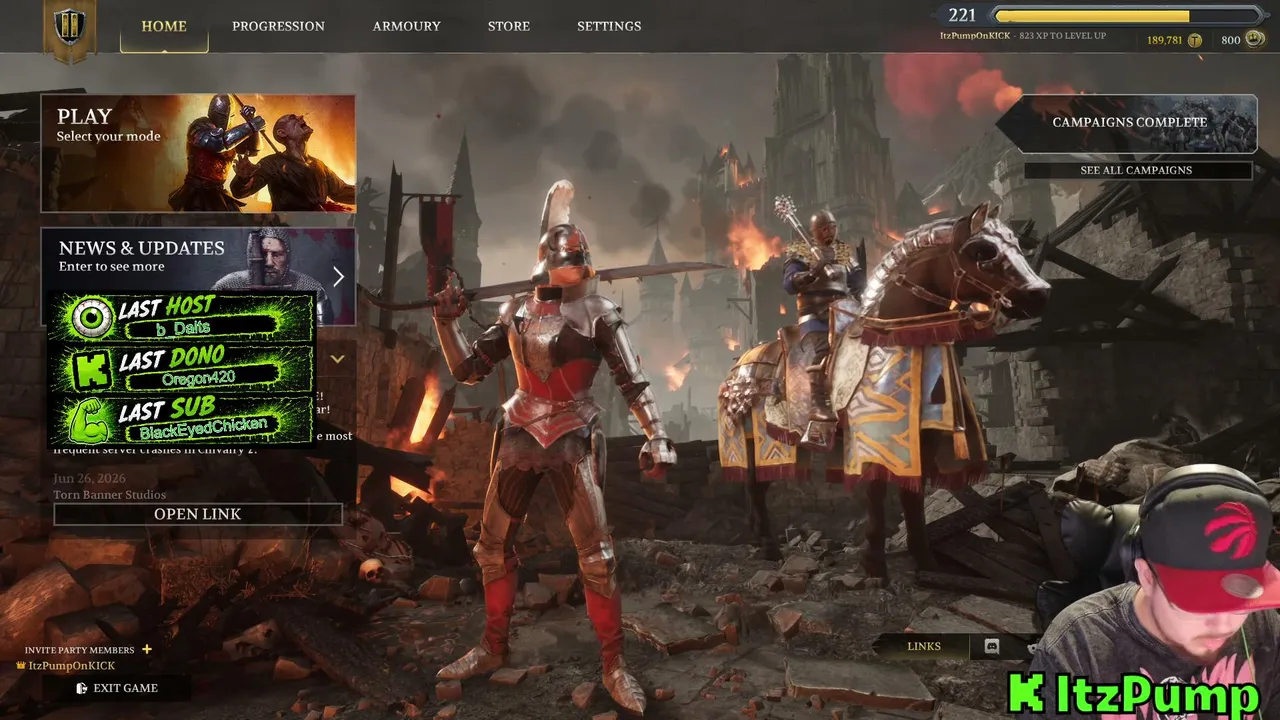The width and height of the screenshot is (1280, 720).
Task: Click the 'Jun 26, 2026' news date
Action: tap(88, 479)
